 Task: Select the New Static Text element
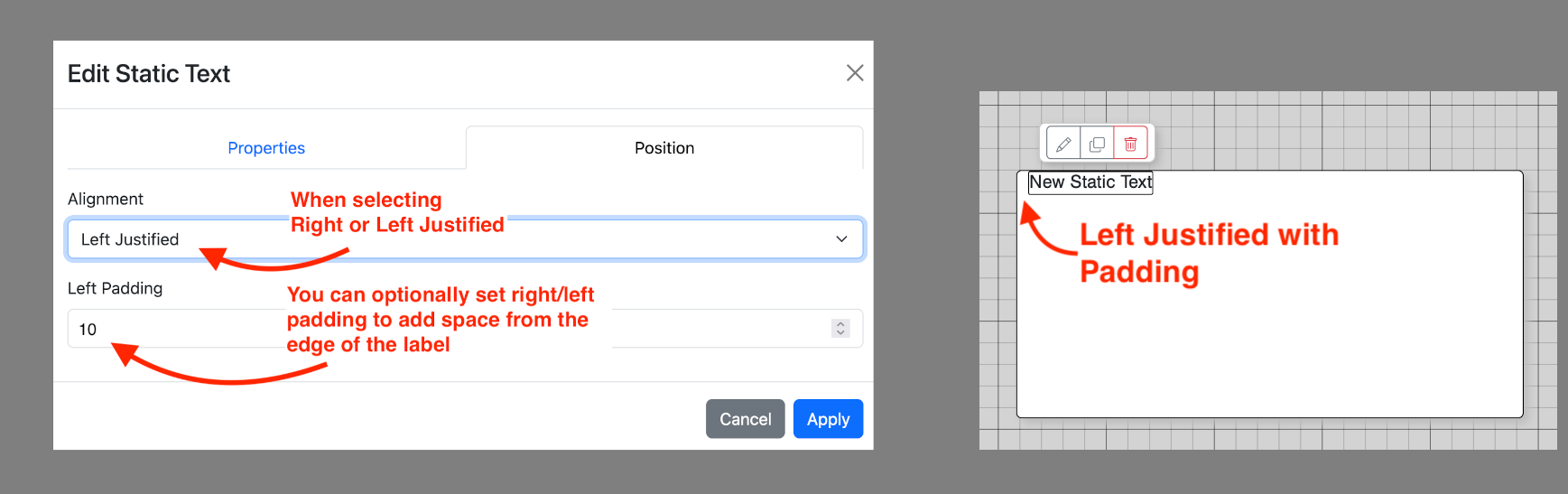[1090, 182]
